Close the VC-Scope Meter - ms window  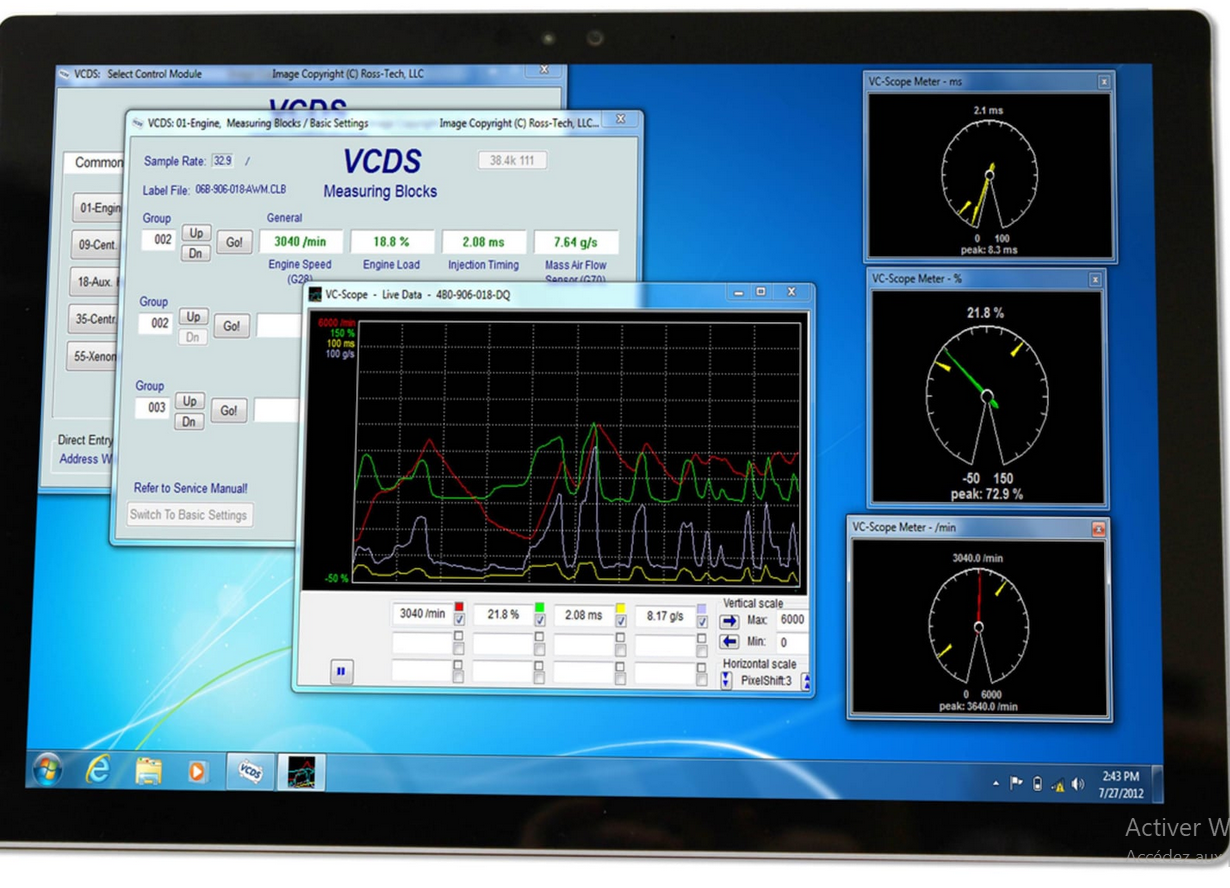[1104, 82]
